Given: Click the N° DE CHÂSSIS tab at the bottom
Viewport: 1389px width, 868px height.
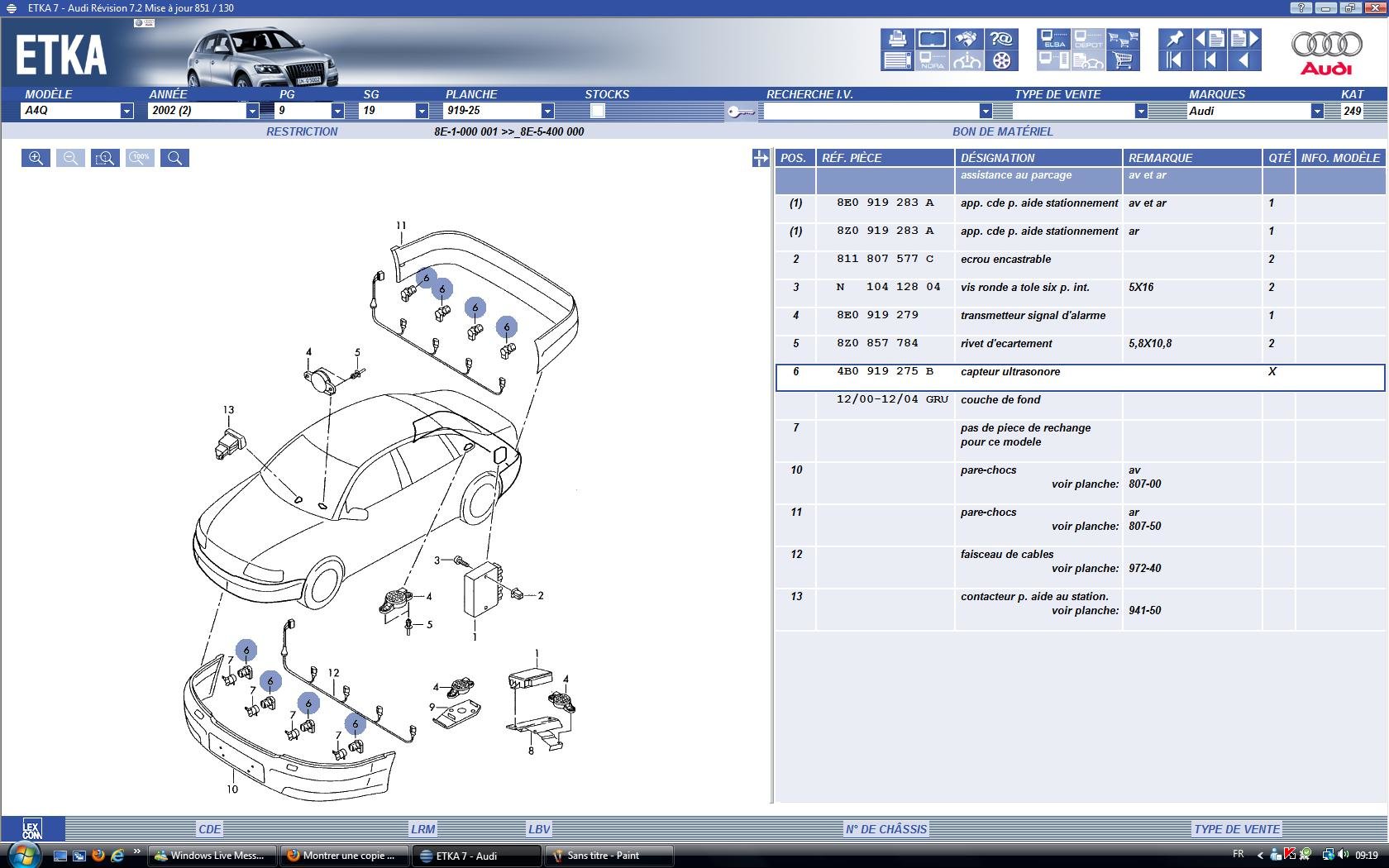Looking at the screenshot, I should tap(885, 829).
